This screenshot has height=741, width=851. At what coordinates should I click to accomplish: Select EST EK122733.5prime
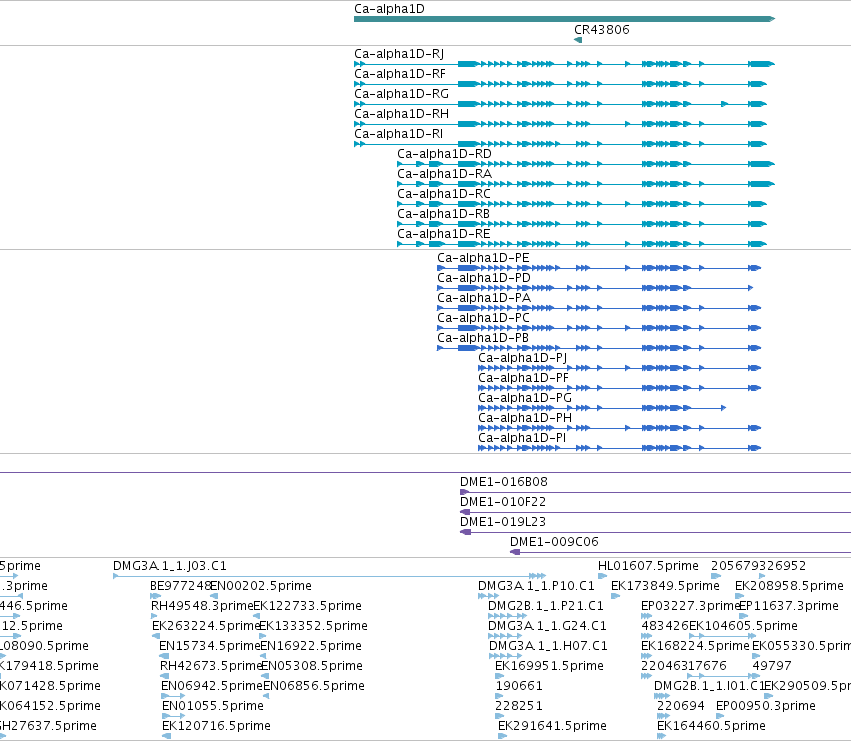[x=257, y=616]
